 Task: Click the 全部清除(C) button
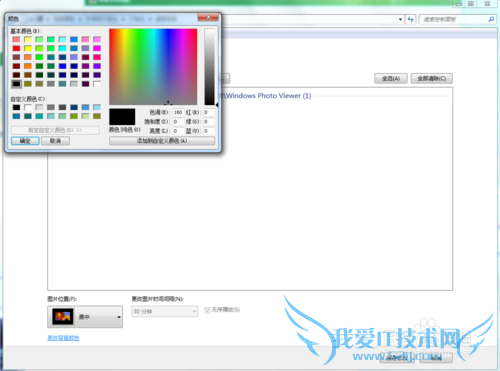tap(432, 78)
